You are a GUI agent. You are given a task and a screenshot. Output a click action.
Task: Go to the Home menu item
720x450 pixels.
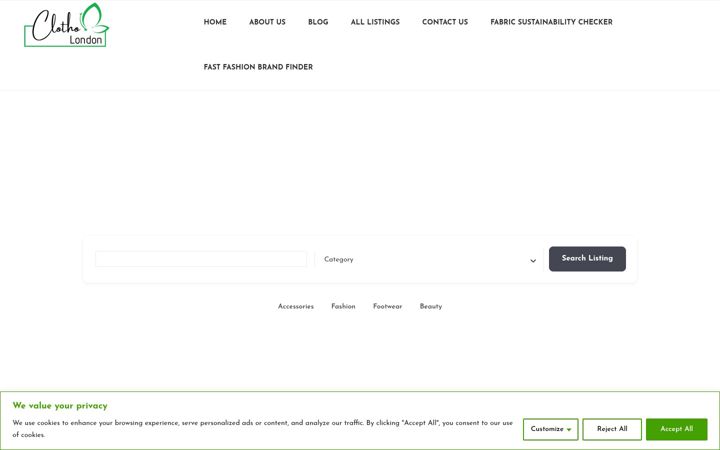pos(215,22)
